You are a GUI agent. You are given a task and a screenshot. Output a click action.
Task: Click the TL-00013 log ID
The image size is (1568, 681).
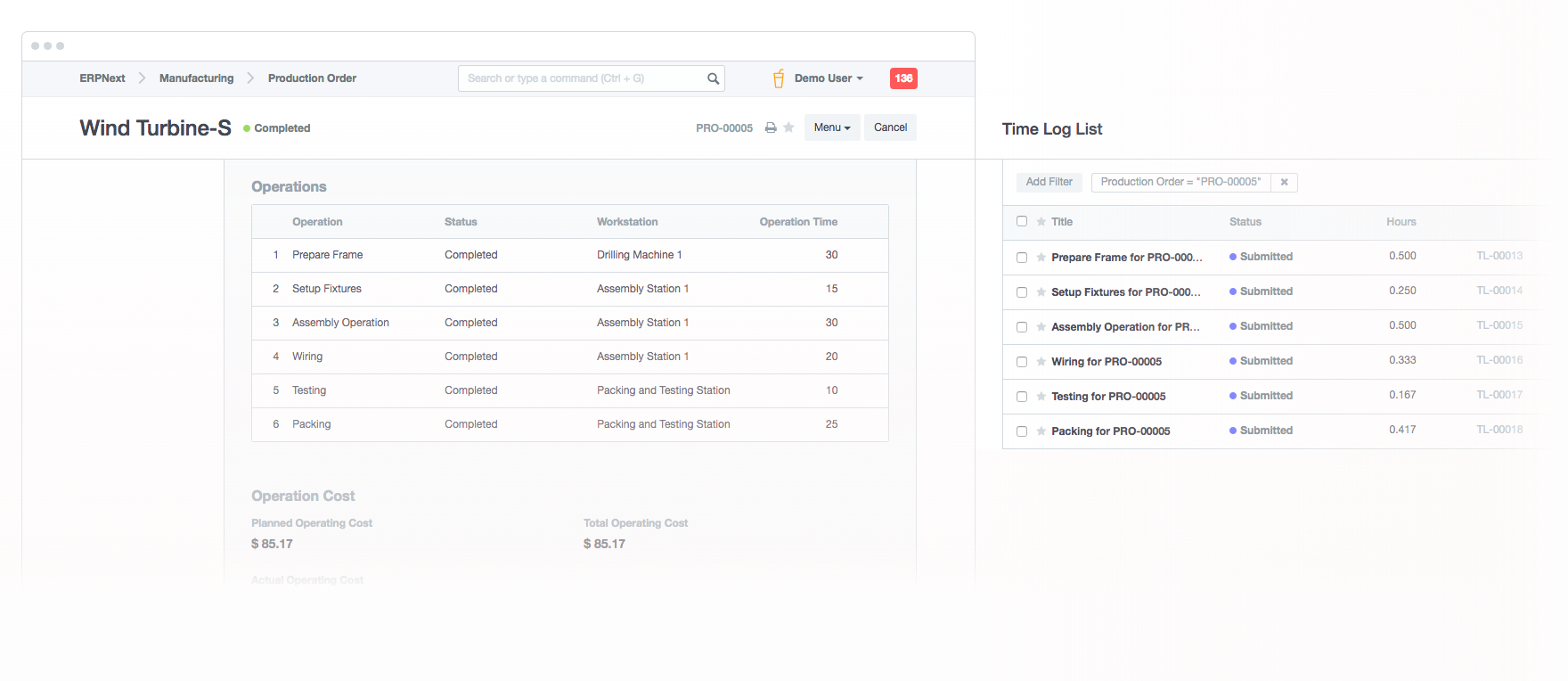point(1499,256)
